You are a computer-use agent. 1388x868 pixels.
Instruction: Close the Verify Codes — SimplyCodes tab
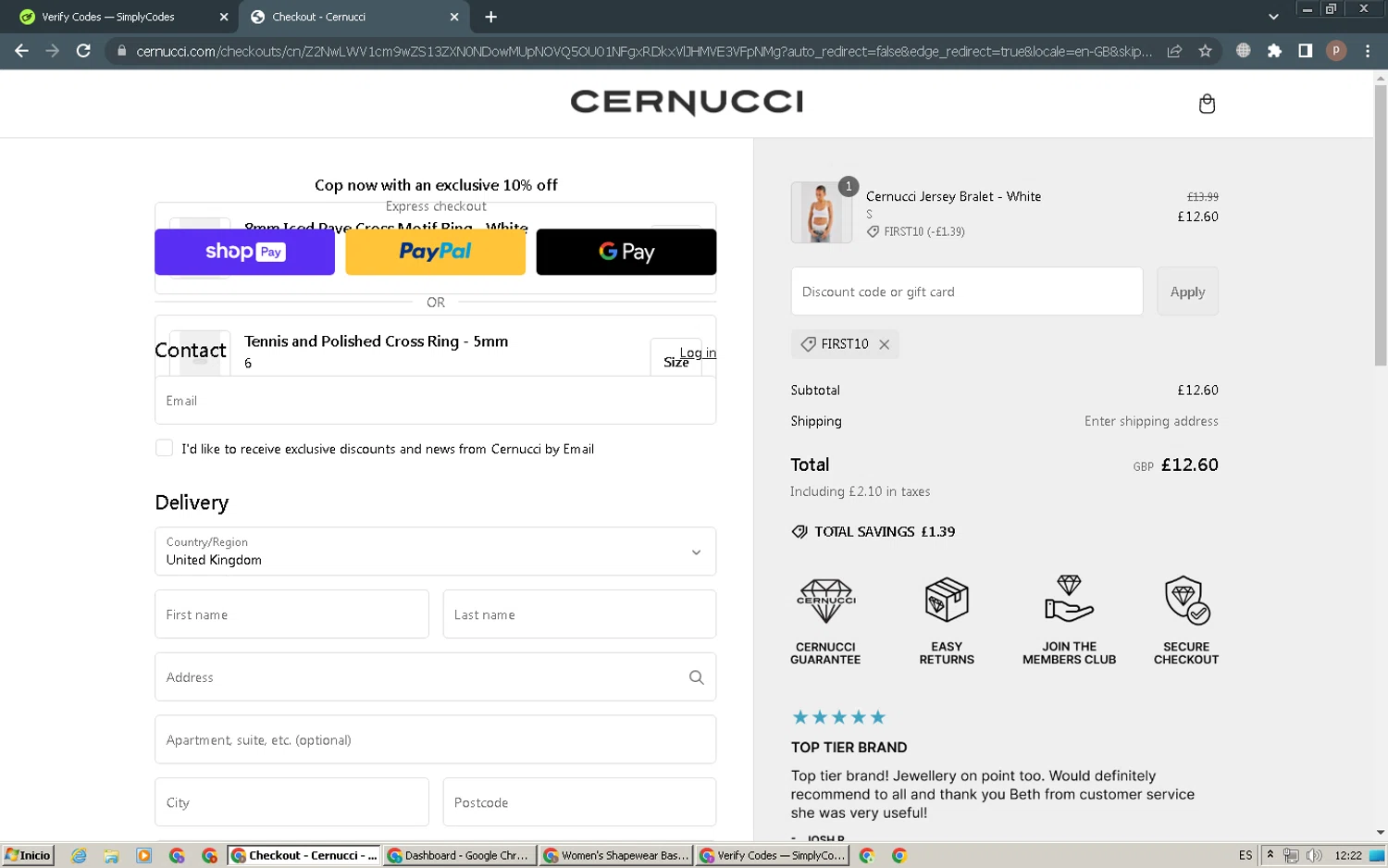coord(224,17)
